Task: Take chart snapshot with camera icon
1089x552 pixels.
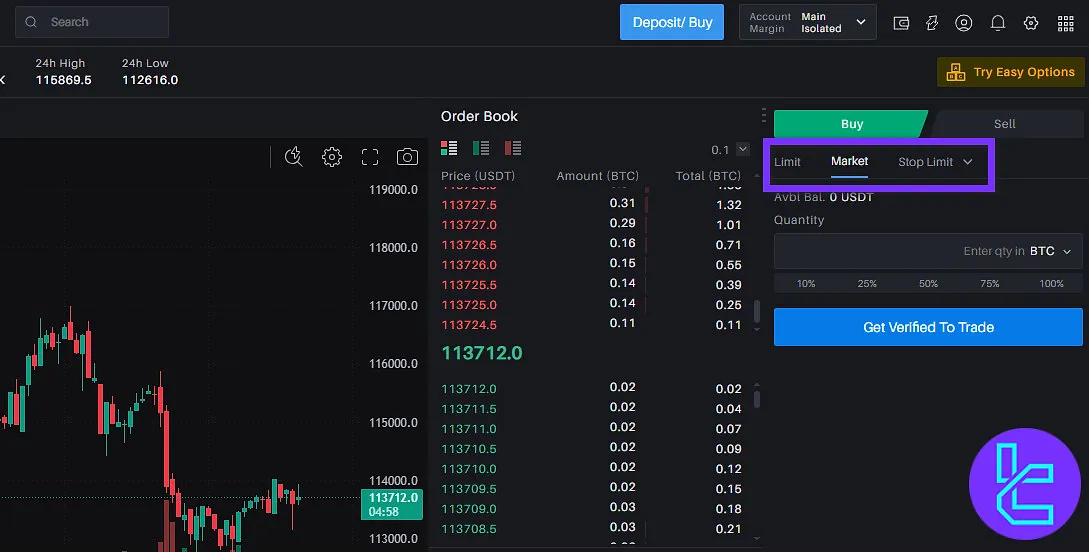Action: [x=407, y=157]
